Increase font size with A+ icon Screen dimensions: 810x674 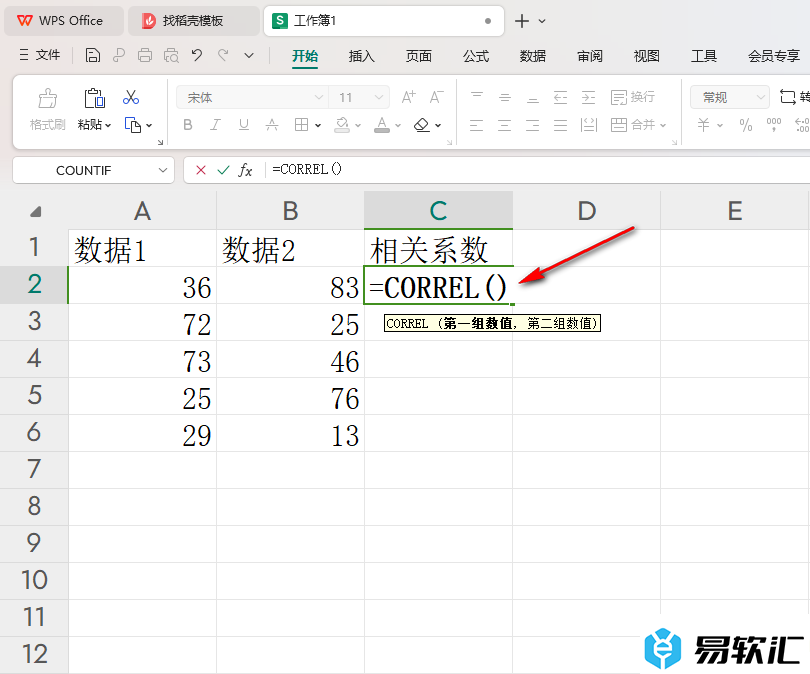click(x=409, y=97)
